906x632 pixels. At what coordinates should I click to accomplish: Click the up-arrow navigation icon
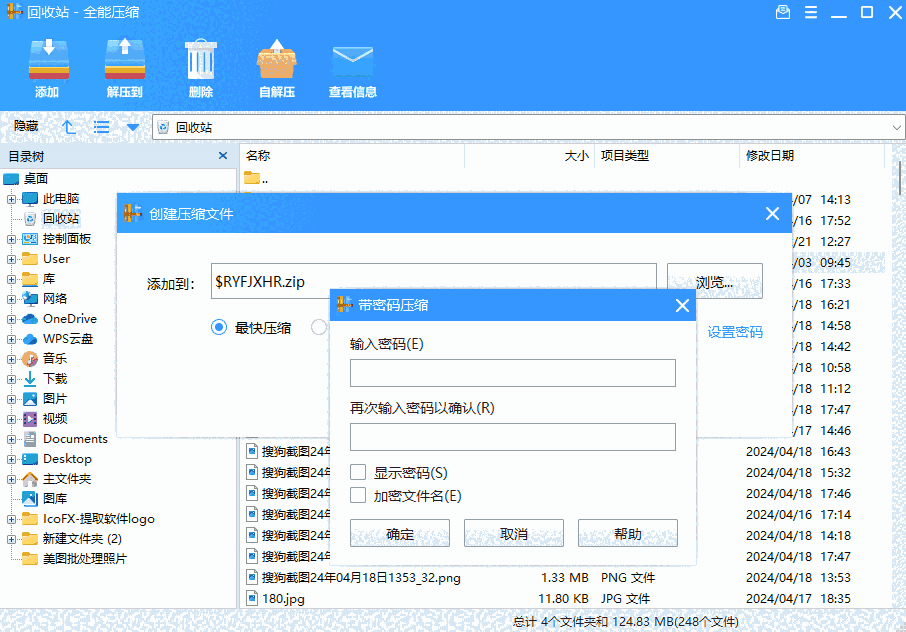68,127
